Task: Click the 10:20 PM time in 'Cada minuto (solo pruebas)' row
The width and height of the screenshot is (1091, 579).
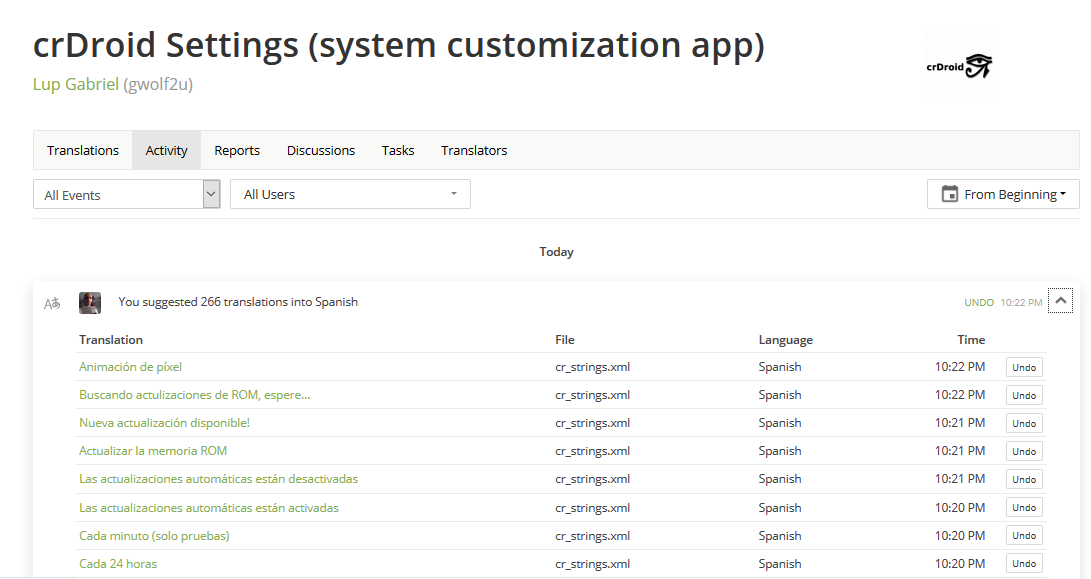Action: pos(960,535)
